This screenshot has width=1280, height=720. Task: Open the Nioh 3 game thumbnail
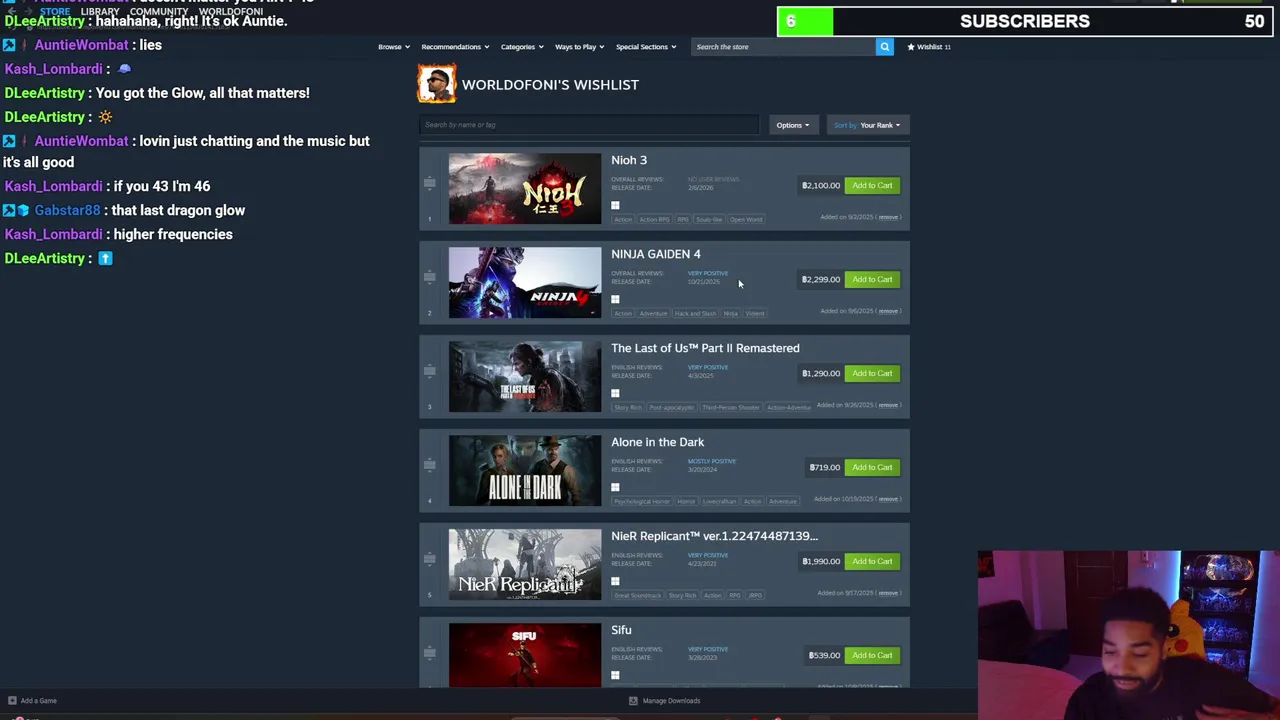[525, 189]
